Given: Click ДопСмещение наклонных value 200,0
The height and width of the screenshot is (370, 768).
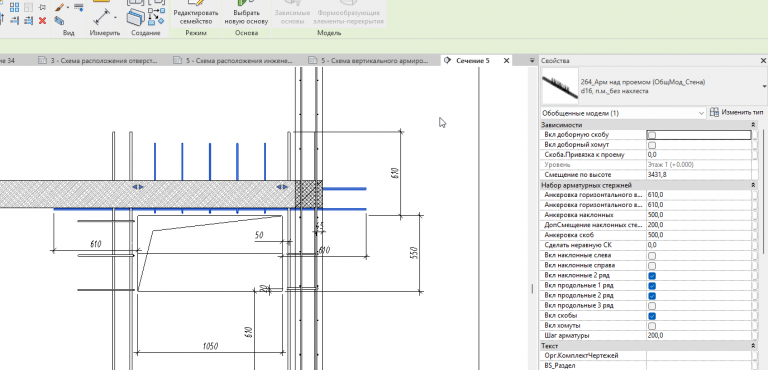Looking at the screenshot, I should point(699,225).
